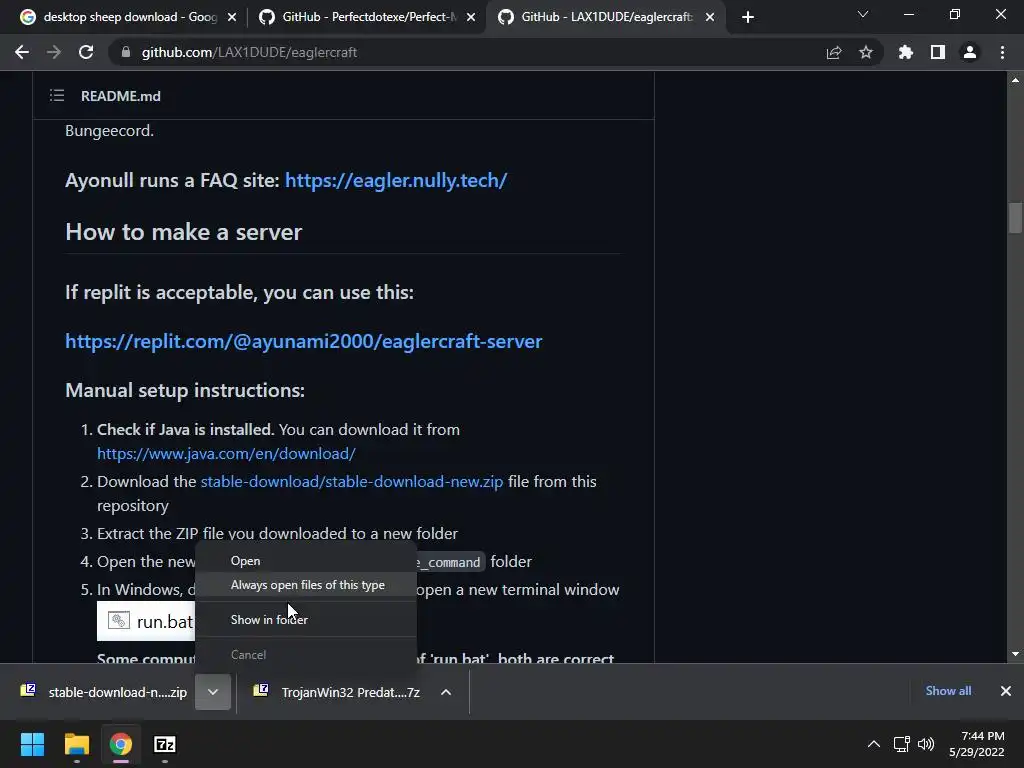Collapse the stable-download options chevron
The width and height of the screenshot is (1024, 768).
coord(213,692)
